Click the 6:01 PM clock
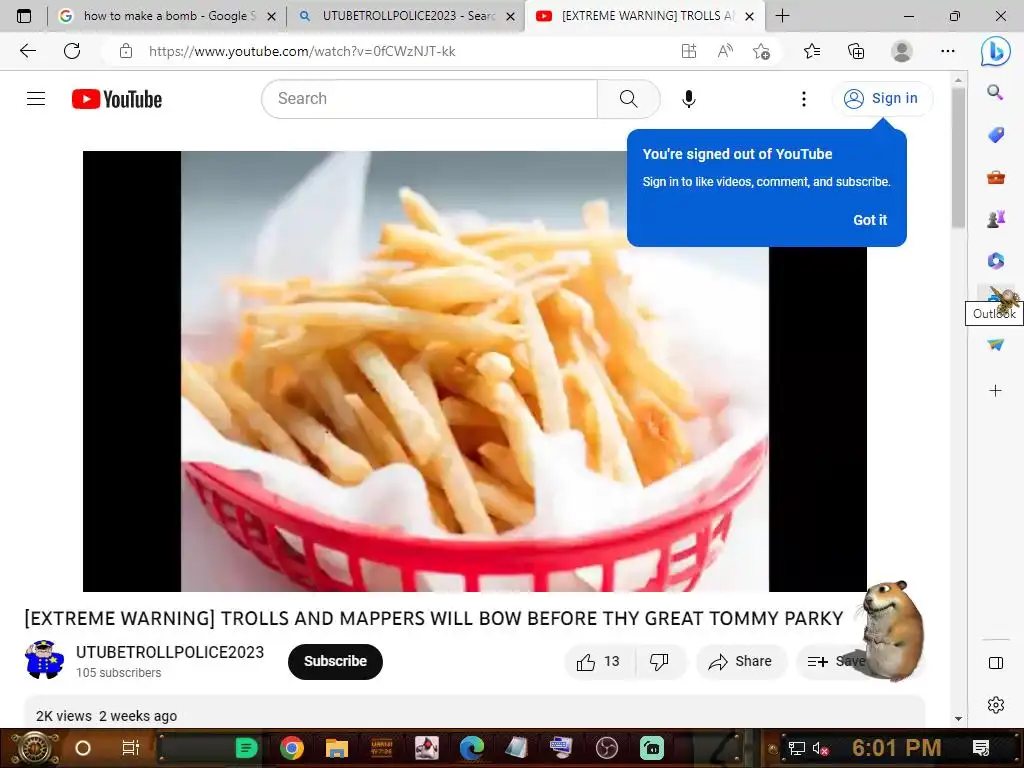 897,748
